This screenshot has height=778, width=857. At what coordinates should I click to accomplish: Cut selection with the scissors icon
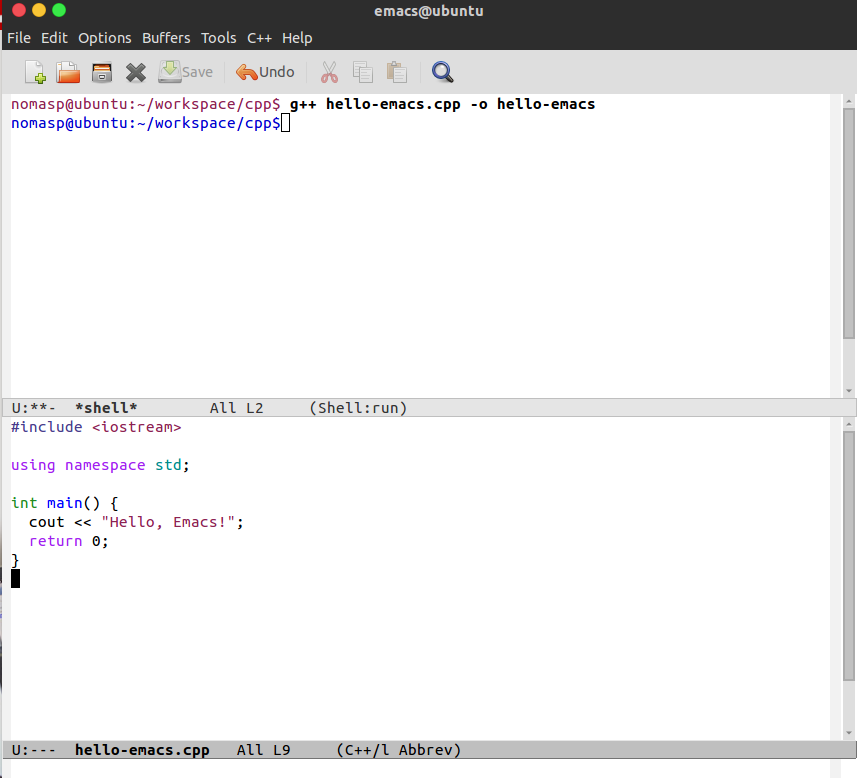click(x=329, y=72)
